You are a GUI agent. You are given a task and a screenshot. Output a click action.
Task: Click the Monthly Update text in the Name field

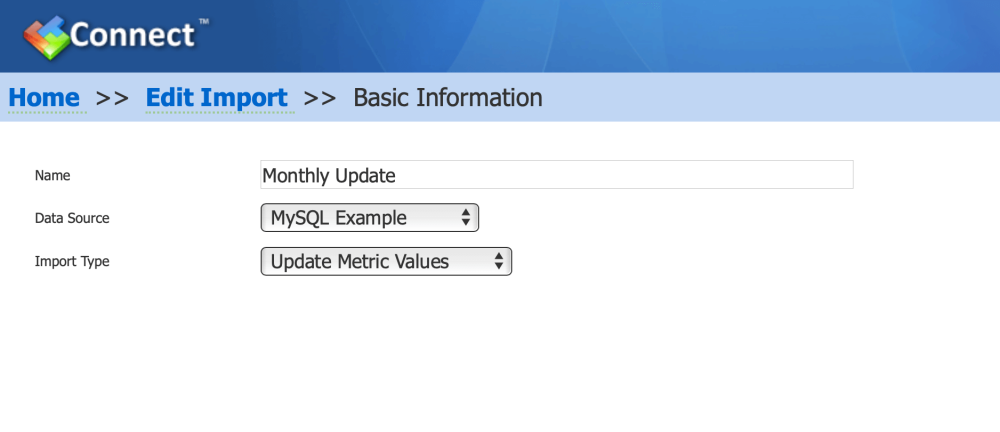pyautogui.click(x=329, y=175)
